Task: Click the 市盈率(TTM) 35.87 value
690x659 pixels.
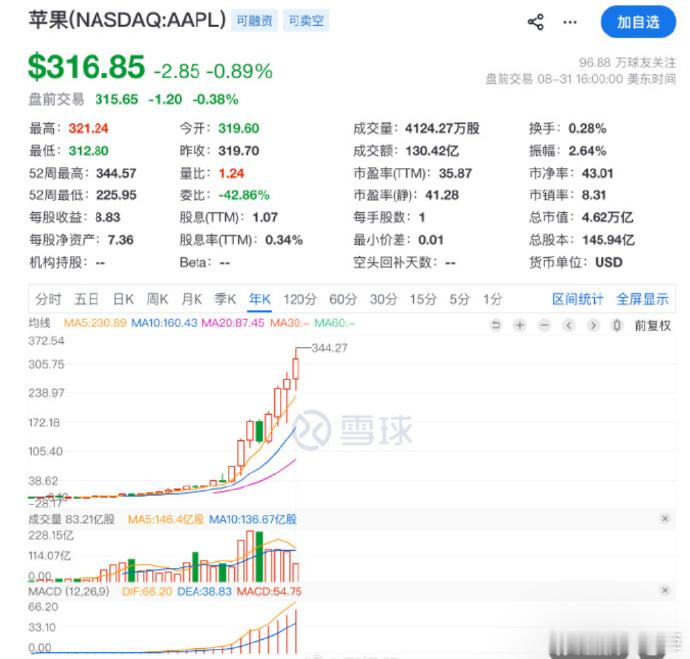Action: point(455,173)
